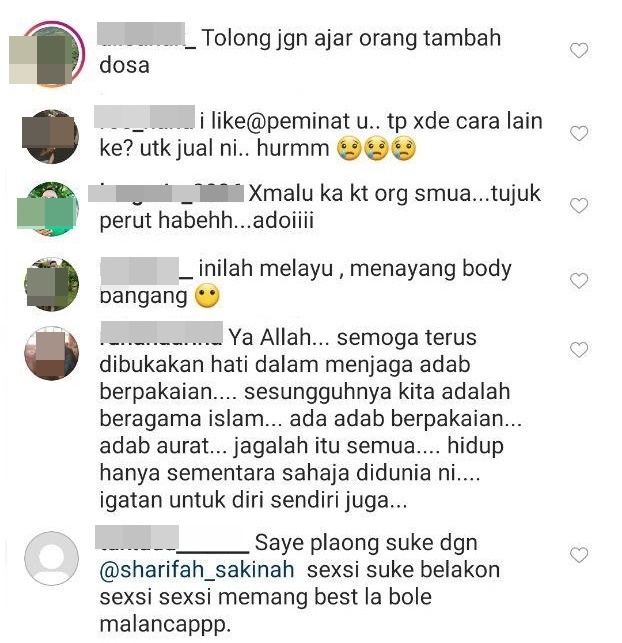Select blurred username before 'Xmalu ka kt'
Image resolution: width=622 pixels, height=643 pixels.
(166, 194)
